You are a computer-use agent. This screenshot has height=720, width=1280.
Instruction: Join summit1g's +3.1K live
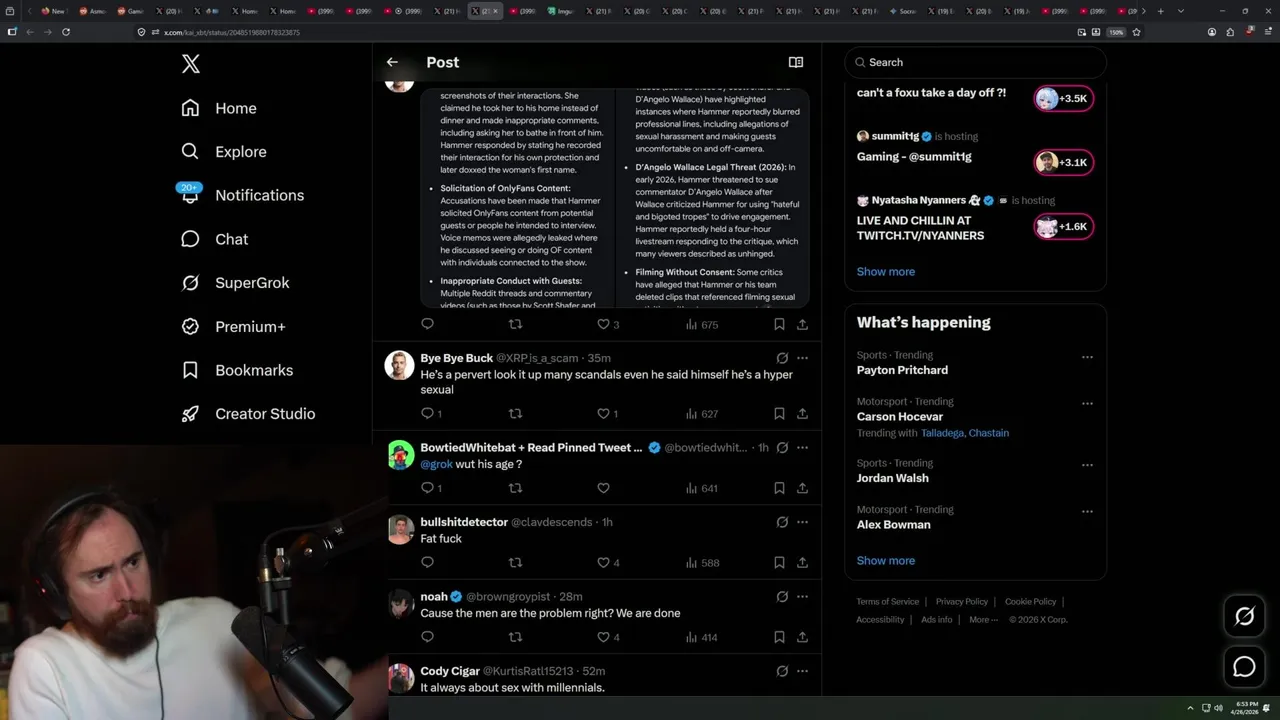(1064, 162)
